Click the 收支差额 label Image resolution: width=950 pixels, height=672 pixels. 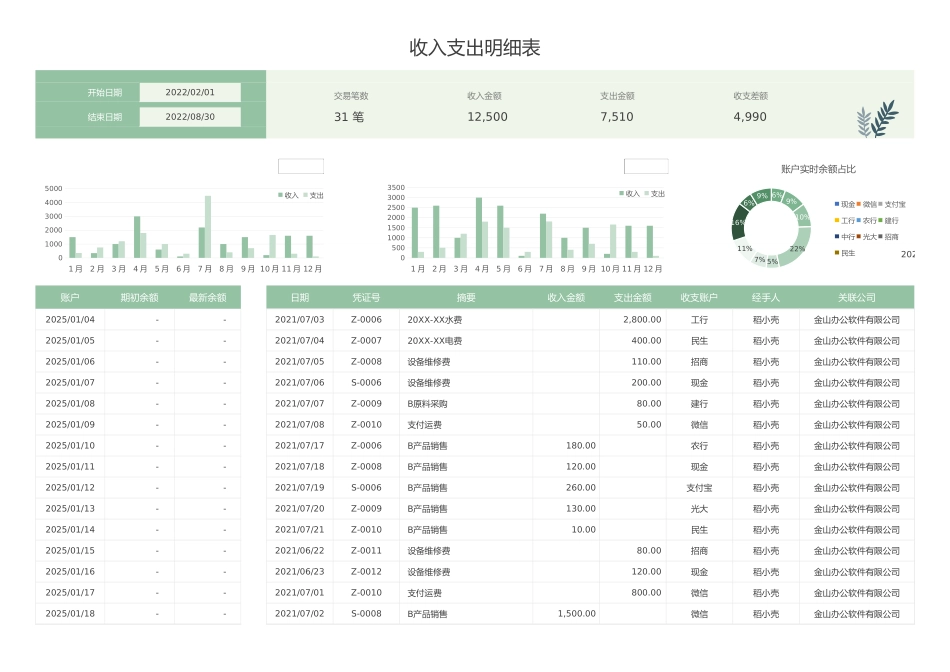750,96
